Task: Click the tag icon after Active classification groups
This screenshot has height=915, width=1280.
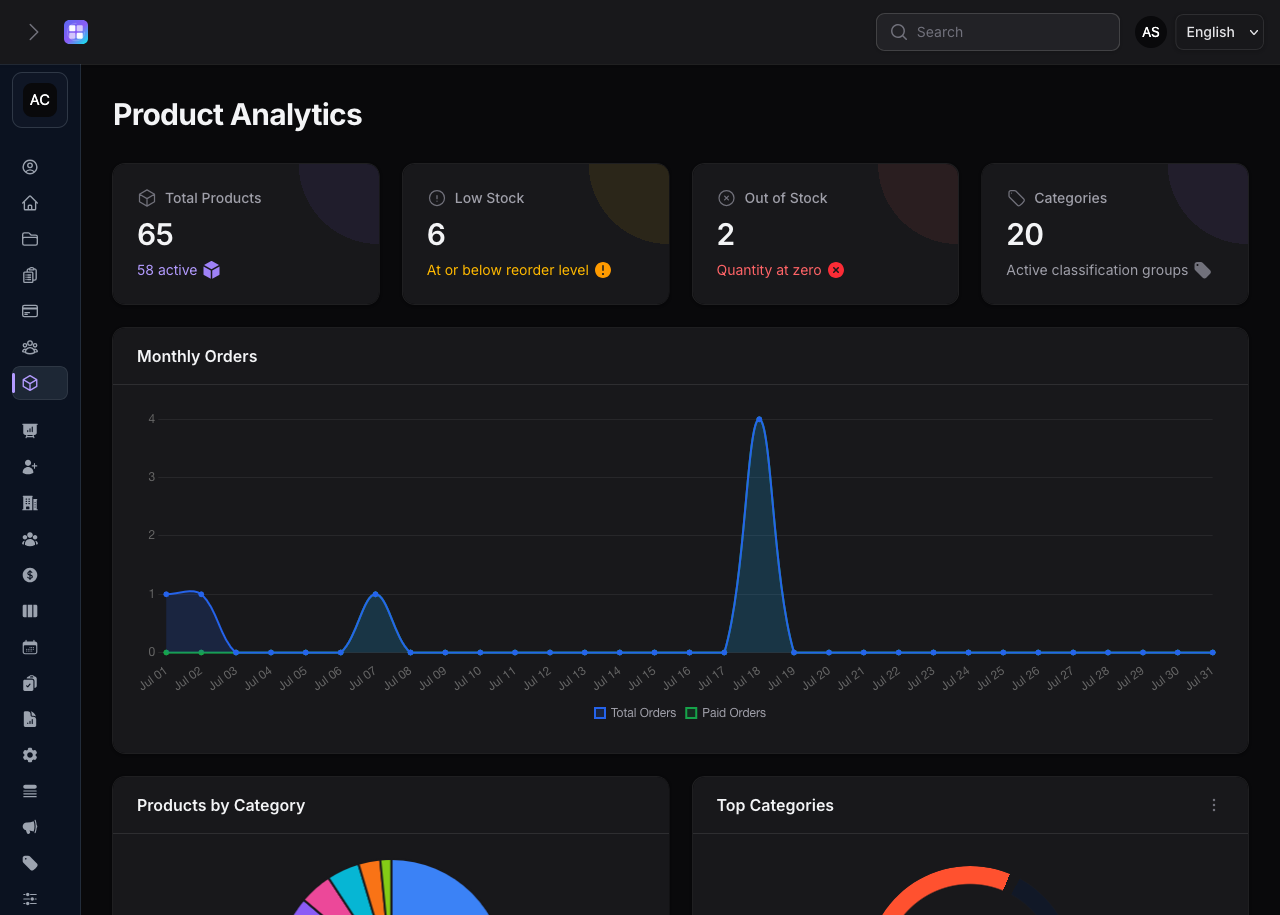Action: point(1203,270)
